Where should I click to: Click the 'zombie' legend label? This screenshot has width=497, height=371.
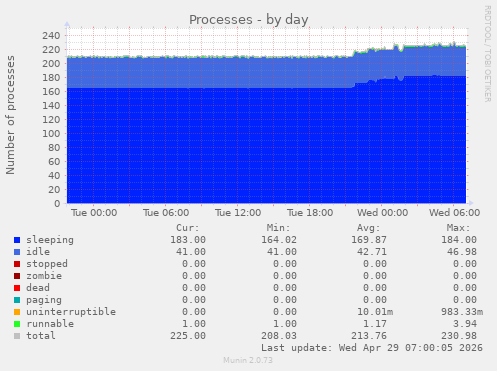[44, 276]
